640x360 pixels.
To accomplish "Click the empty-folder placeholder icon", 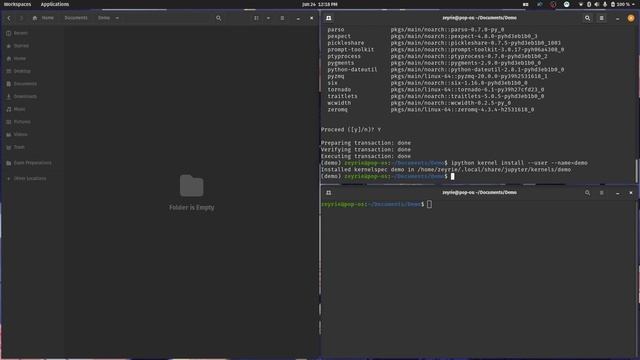I will point(191,186).
